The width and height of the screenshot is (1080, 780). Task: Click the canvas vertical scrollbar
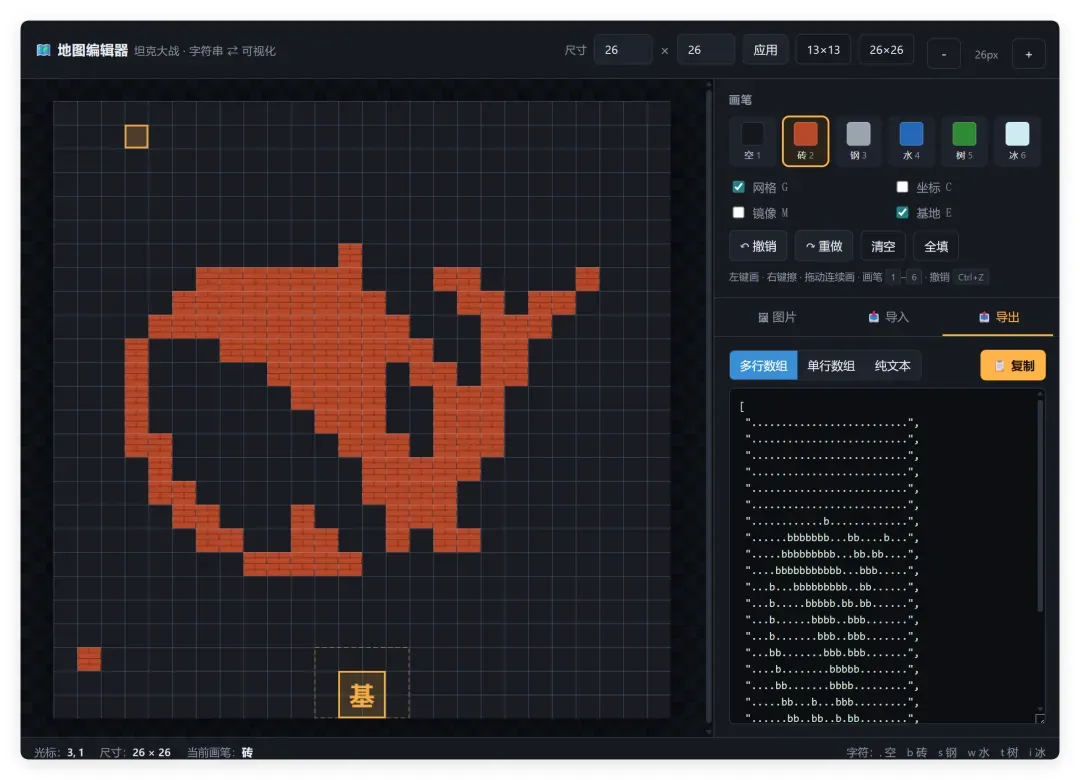709,407
